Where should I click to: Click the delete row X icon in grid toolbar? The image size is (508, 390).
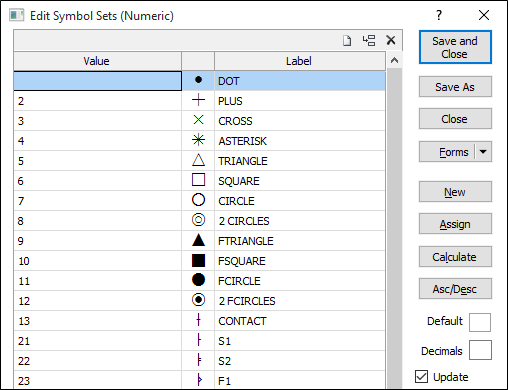[x=391, y=40]
